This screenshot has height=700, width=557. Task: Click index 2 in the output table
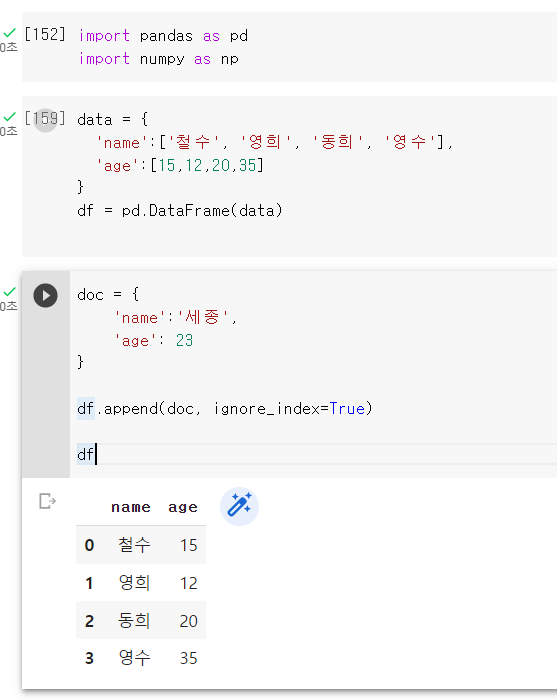coord(89,621)
